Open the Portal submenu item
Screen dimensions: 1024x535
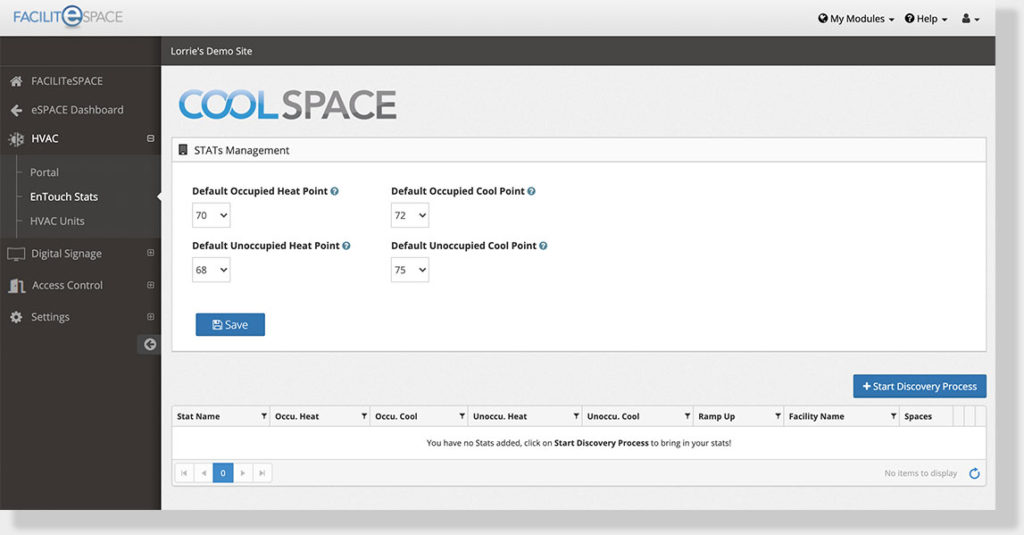(x=44, y=172)
